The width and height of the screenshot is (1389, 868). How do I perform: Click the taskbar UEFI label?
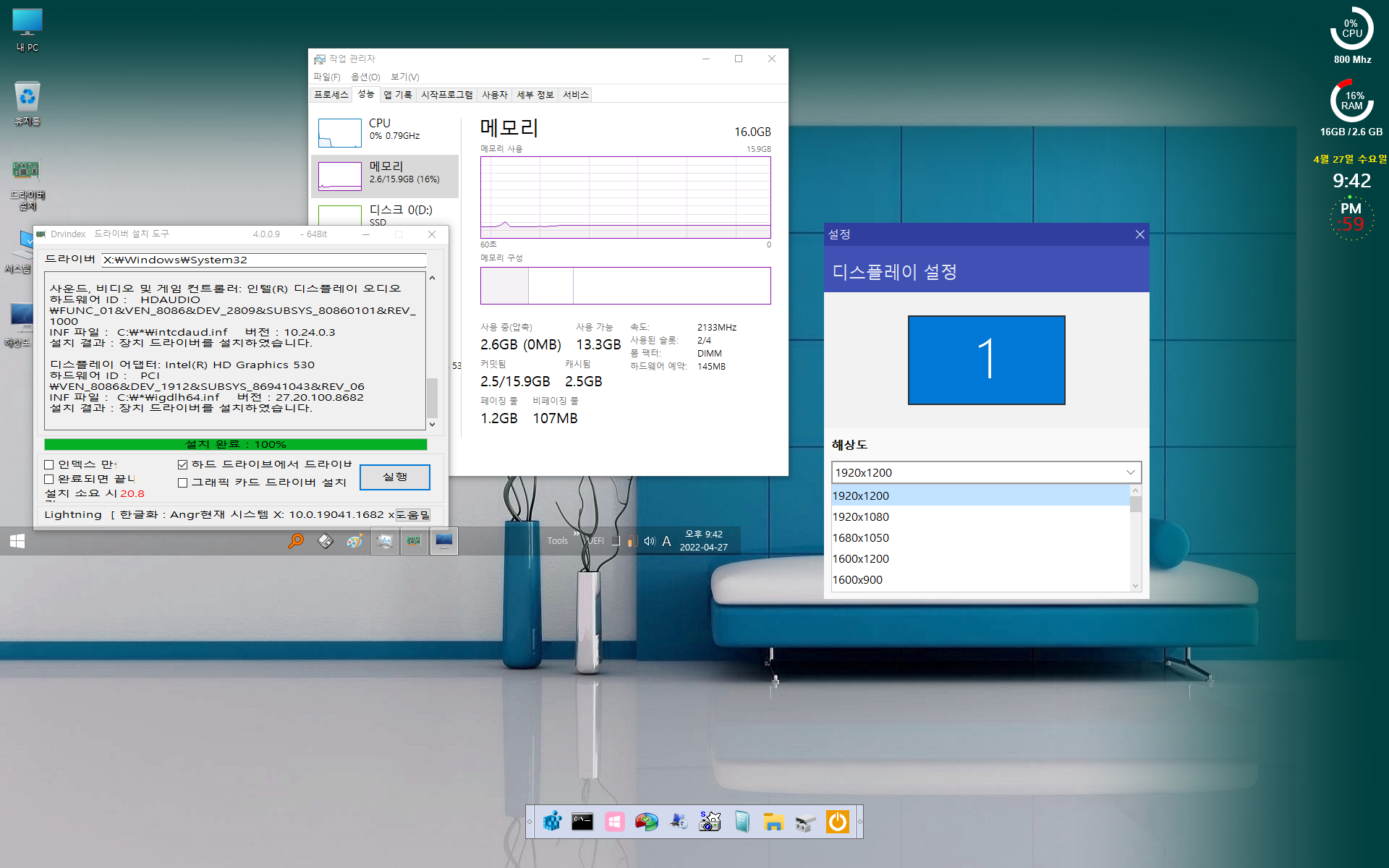point(595,541)
